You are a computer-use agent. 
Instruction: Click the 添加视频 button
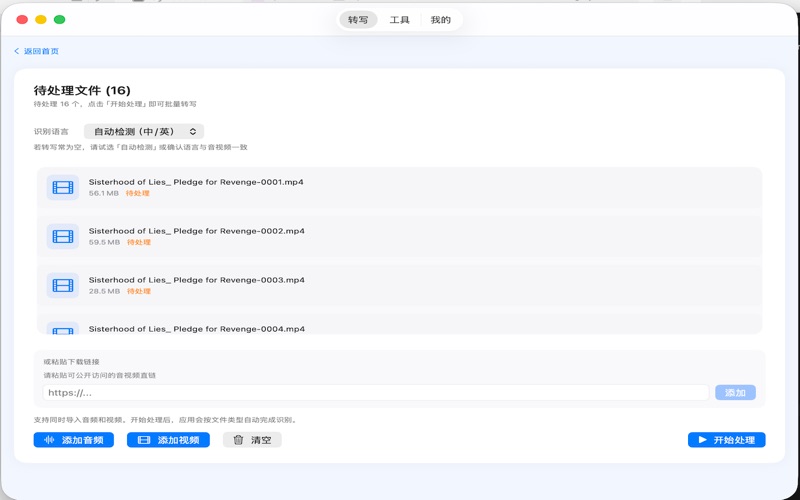(168, 440)
